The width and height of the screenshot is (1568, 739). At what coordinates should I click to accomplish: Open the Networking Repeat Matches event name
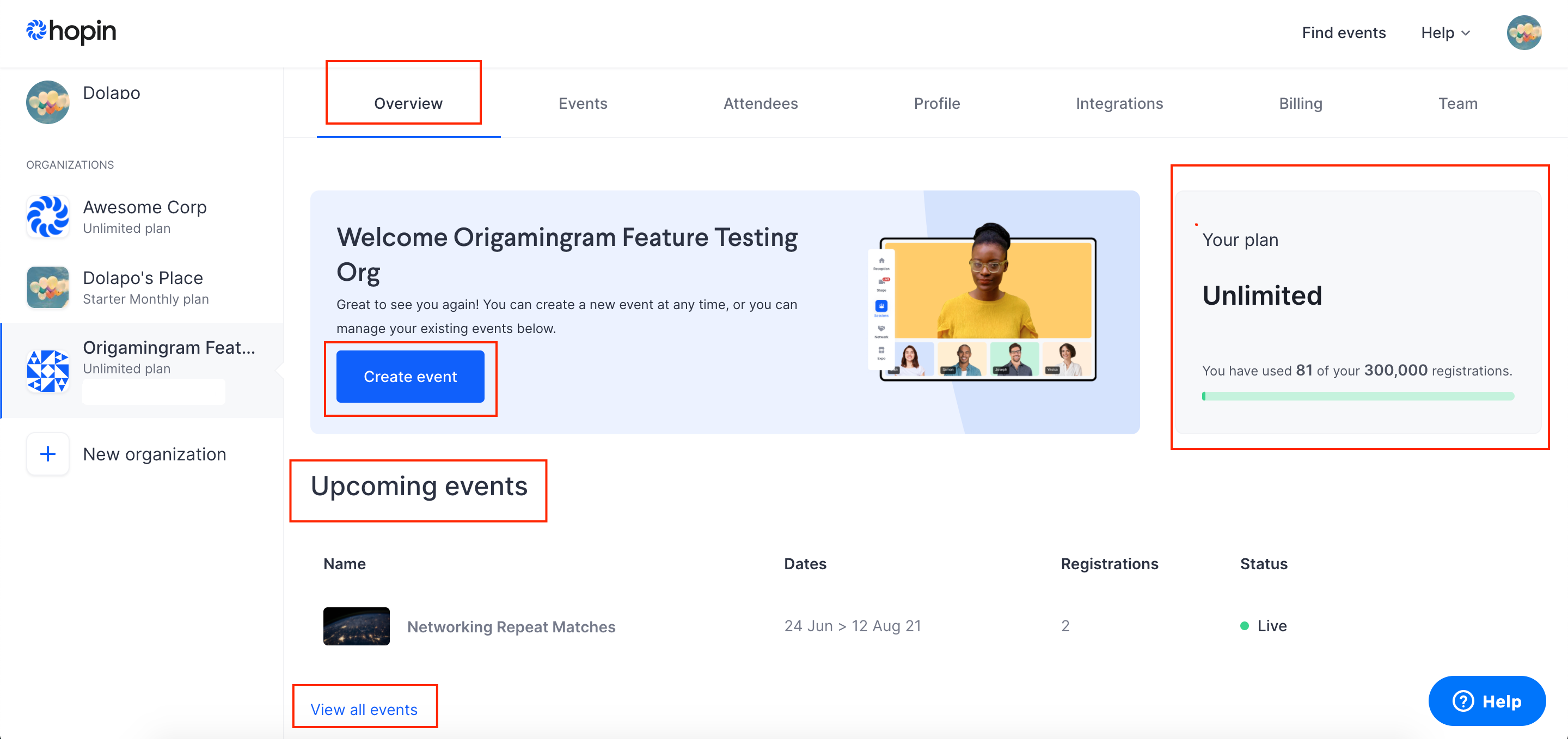(511, 626)
